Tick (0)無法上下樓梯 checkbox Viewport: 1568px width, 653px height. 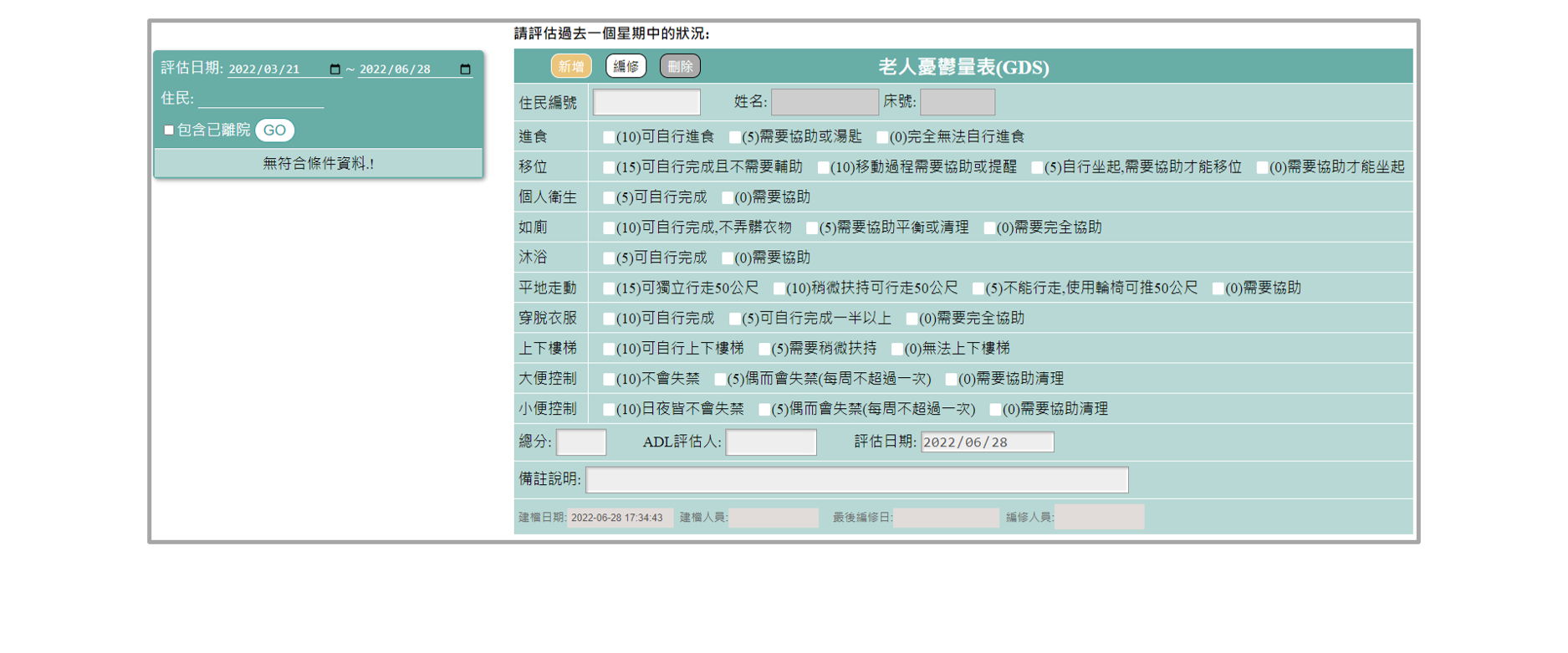pos(897,349)
